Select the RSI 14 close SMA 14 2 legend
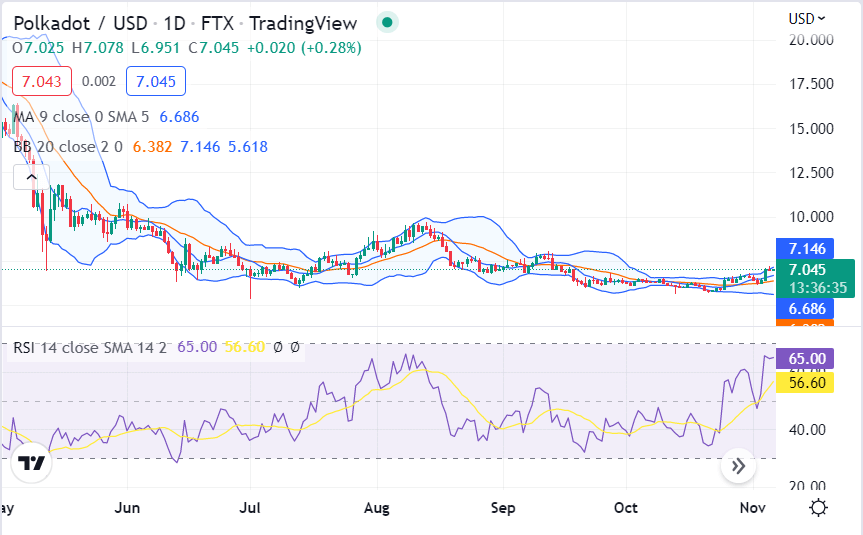Image resolution: width=863 pixels, height=535 pixels. click(x=90, y=347)
